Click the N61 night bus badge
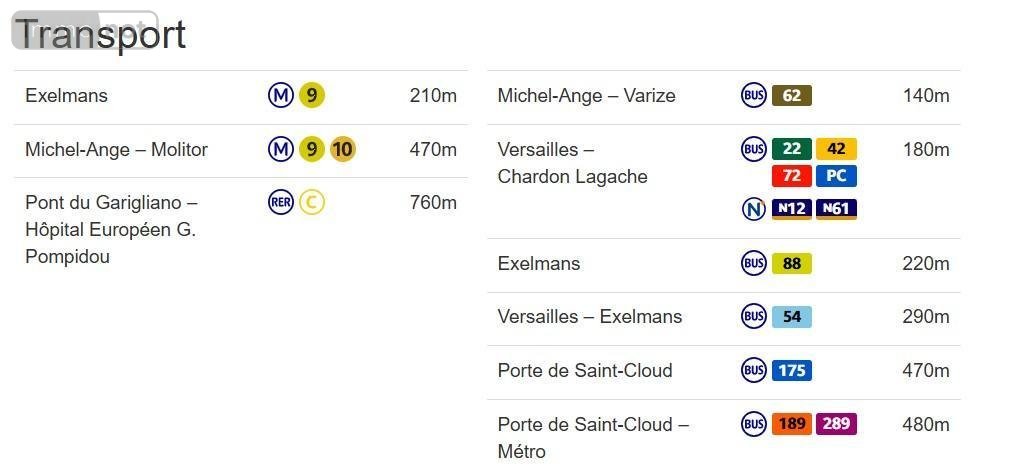This screenshot has height=475, width=1030. tap(836, 209)
